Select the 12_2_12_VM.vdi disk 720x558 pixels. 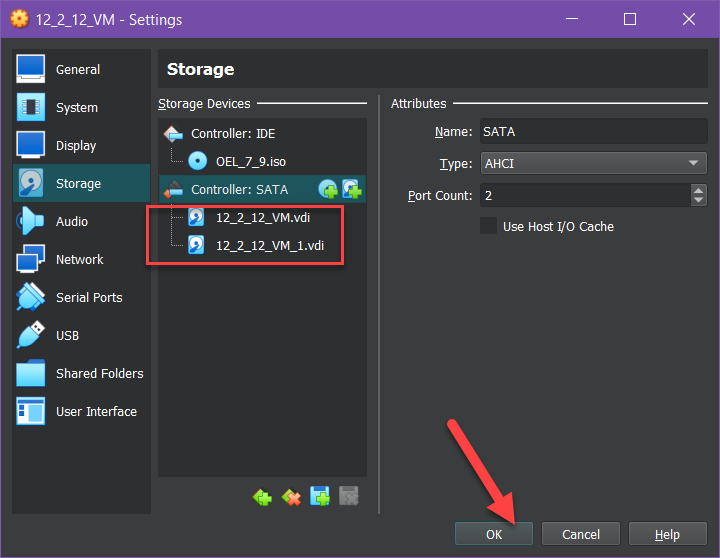pos(263,217)
